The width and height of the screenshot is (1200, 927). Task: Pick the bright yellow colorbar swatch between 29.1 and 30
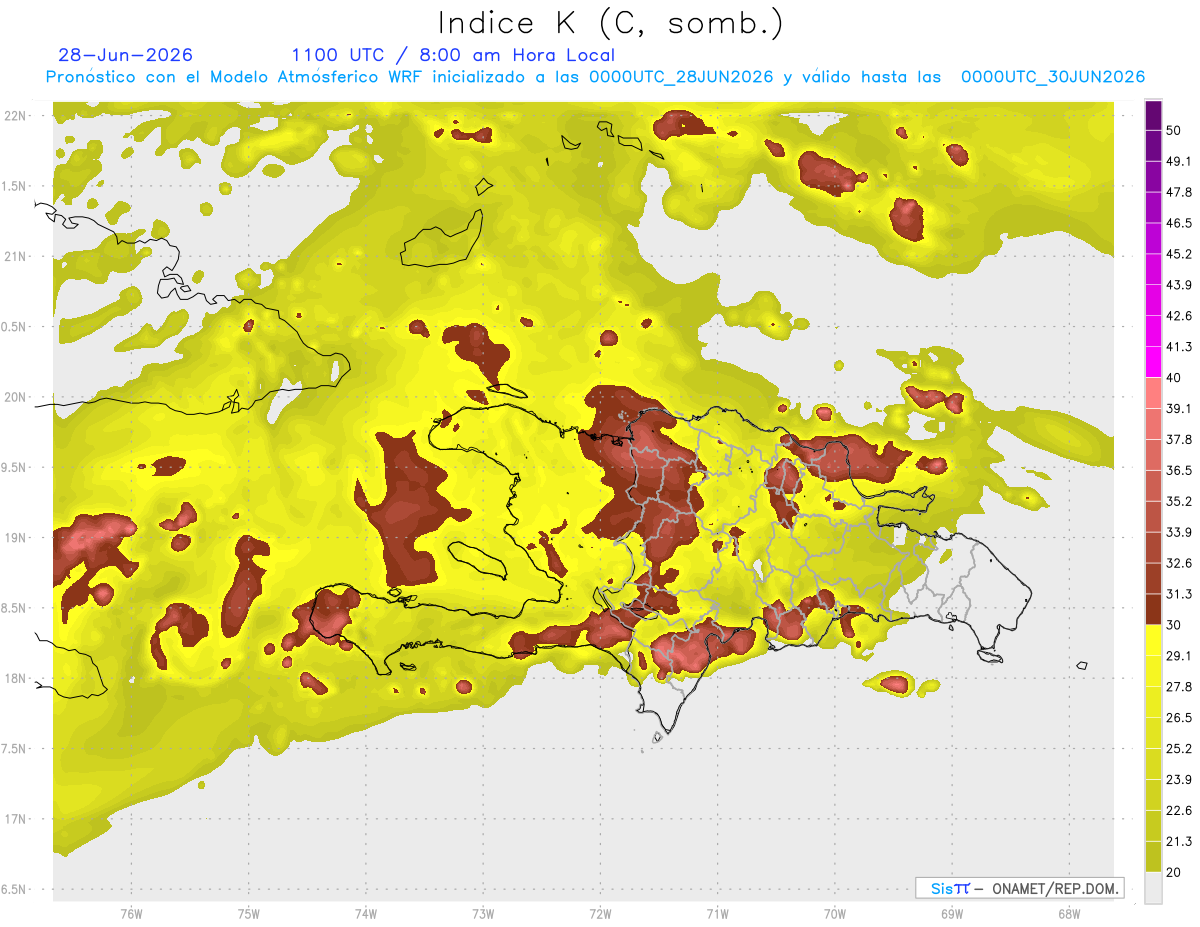[1153, 640]
